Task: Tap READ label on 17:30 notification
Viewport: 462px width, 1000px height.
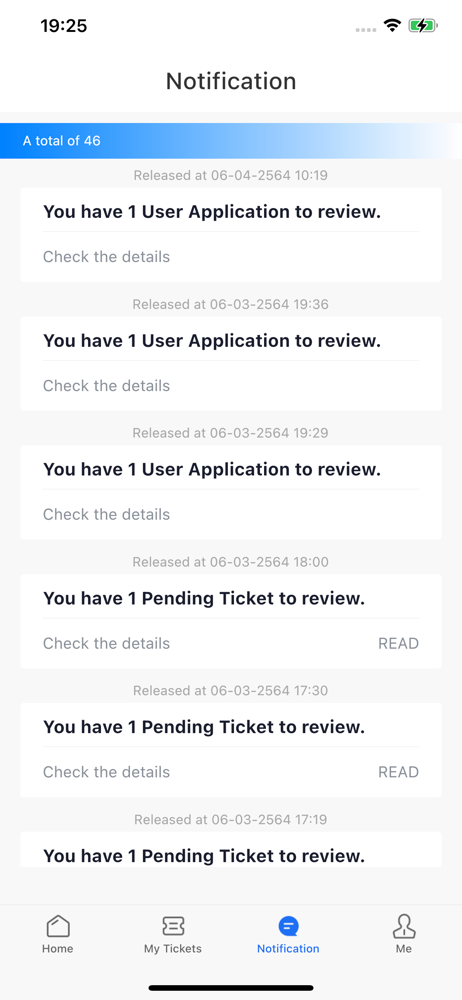Action: pyautogui.click(x=399, y=772)
